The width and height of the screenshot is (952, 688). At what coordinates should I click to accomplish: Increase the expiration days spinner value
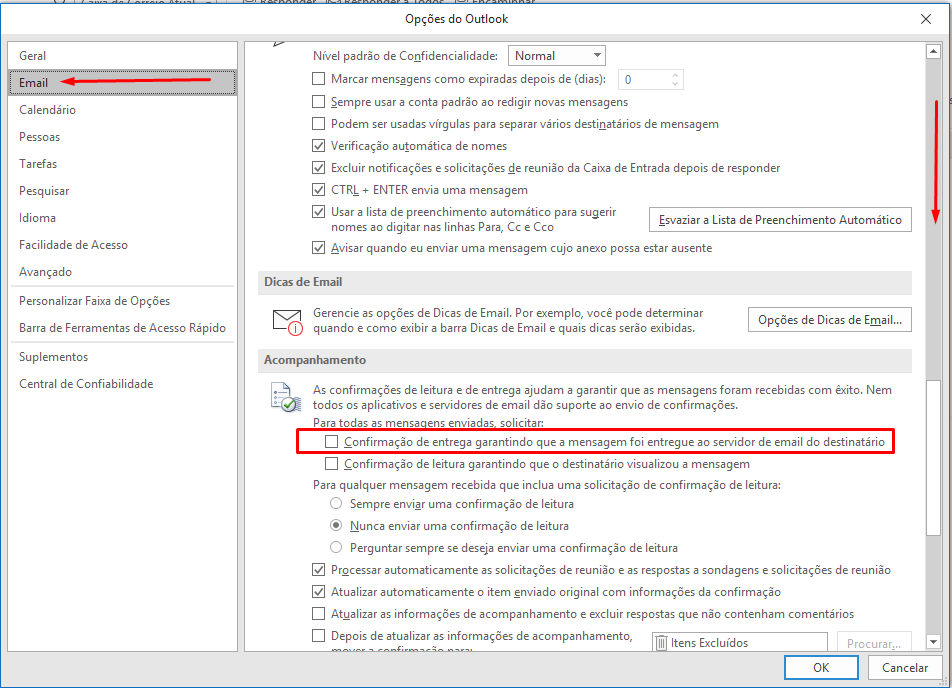675,75
